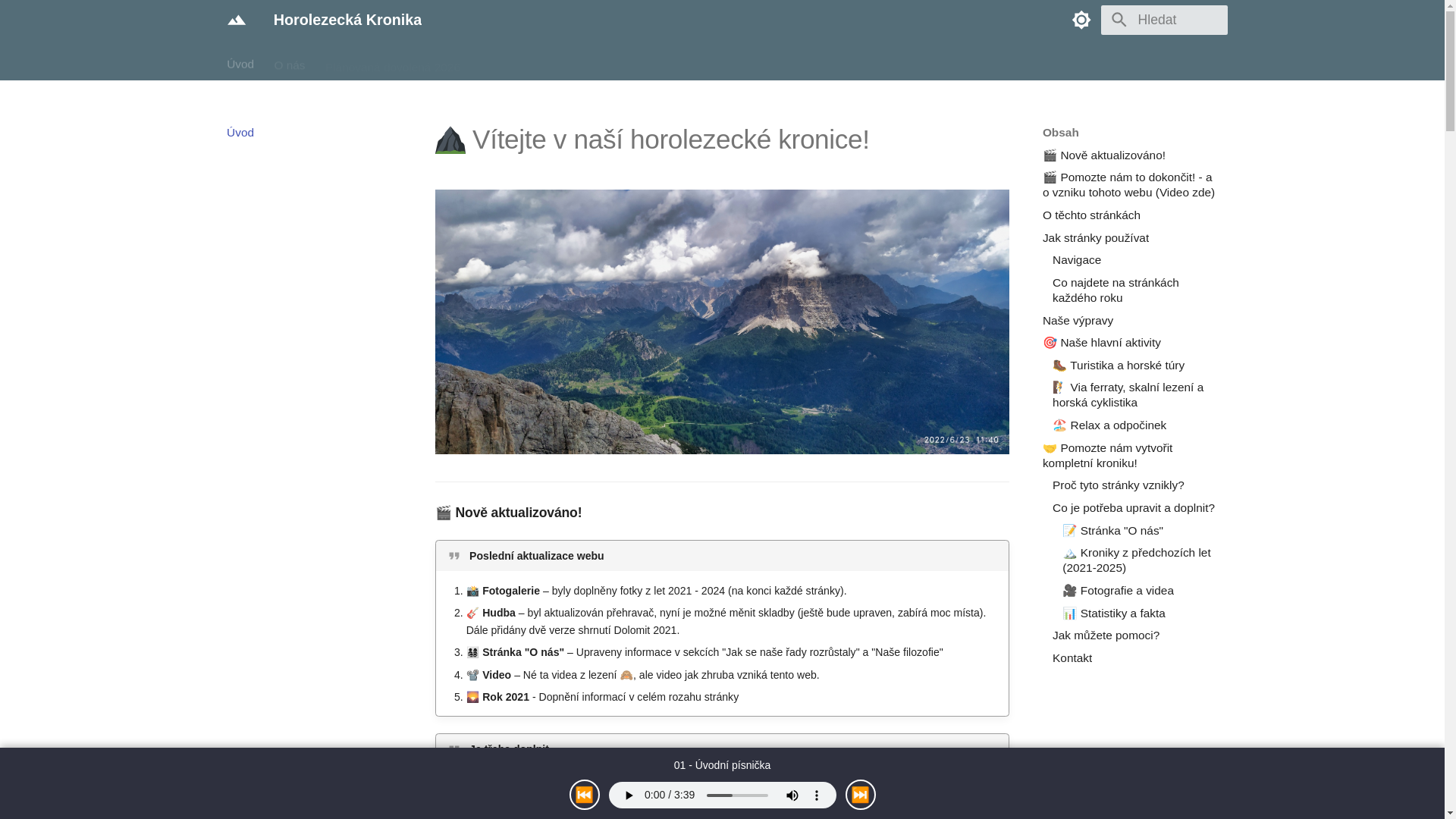Open the O nás tab
1456x819 pixels.
click(x=290, y=65)
